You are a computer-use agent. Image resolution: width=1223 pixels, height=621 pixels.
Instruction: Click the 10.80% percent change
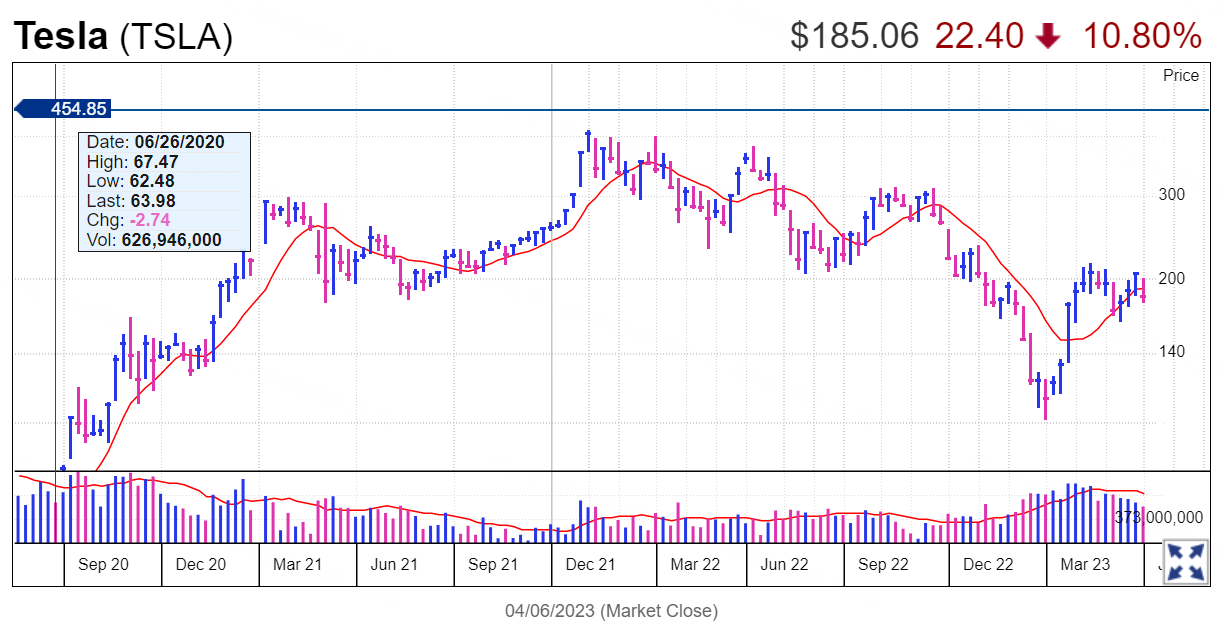click(1142, 36)
